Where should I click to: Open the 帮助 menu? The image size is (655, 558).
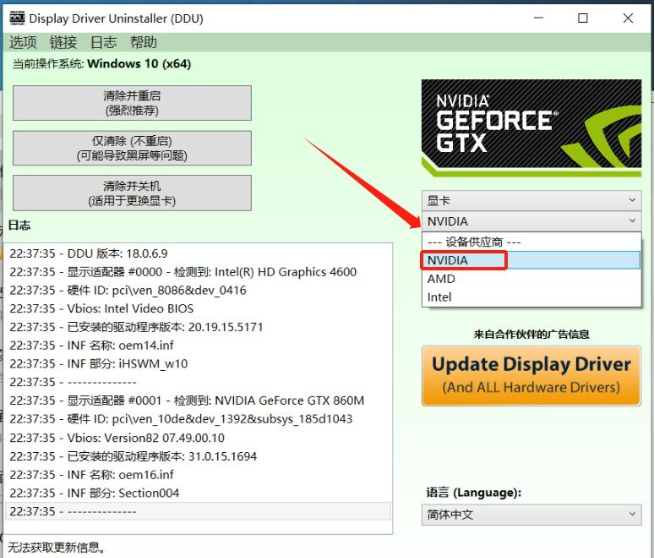(143, 43)
